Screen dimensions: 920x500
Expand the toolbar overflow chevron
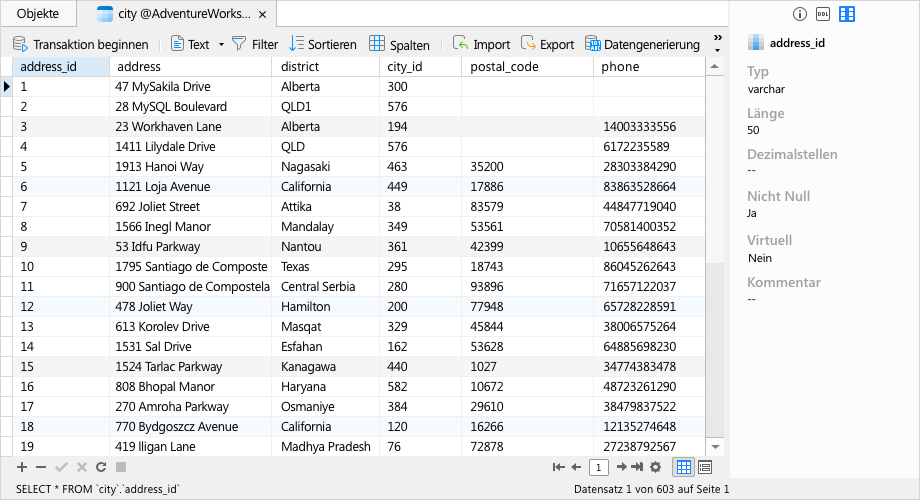click(x=717, y=44)
